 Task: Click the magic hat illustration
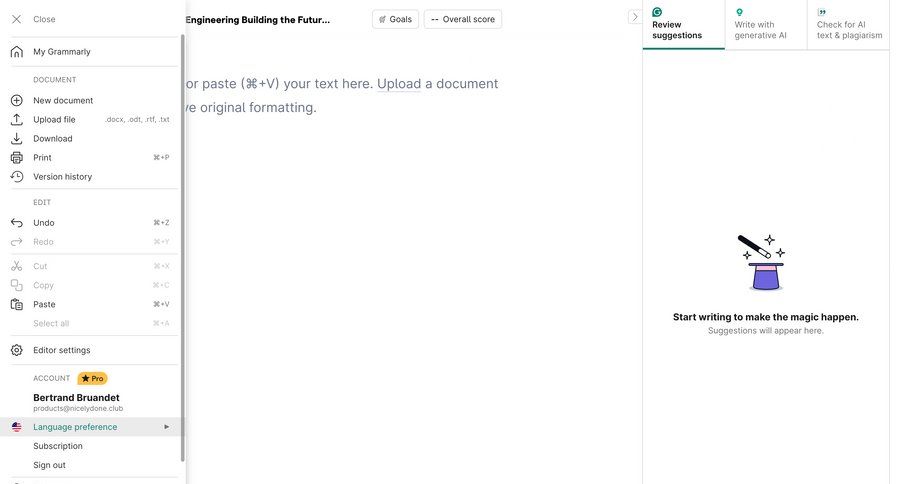click(x=766, y=262)
